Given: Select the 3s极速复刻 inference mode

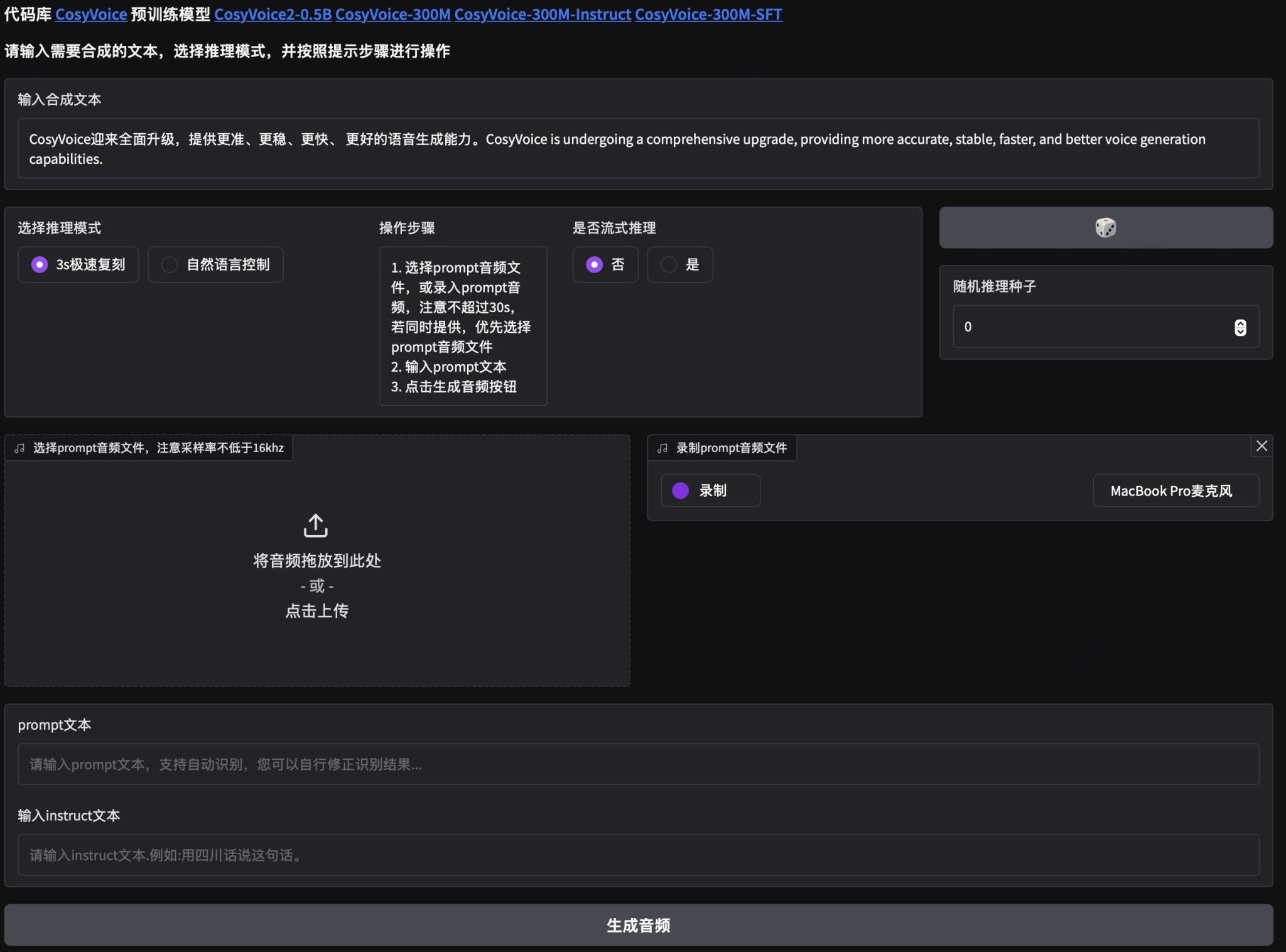Looking at the screenshot, I should click(x=40, y=264).
